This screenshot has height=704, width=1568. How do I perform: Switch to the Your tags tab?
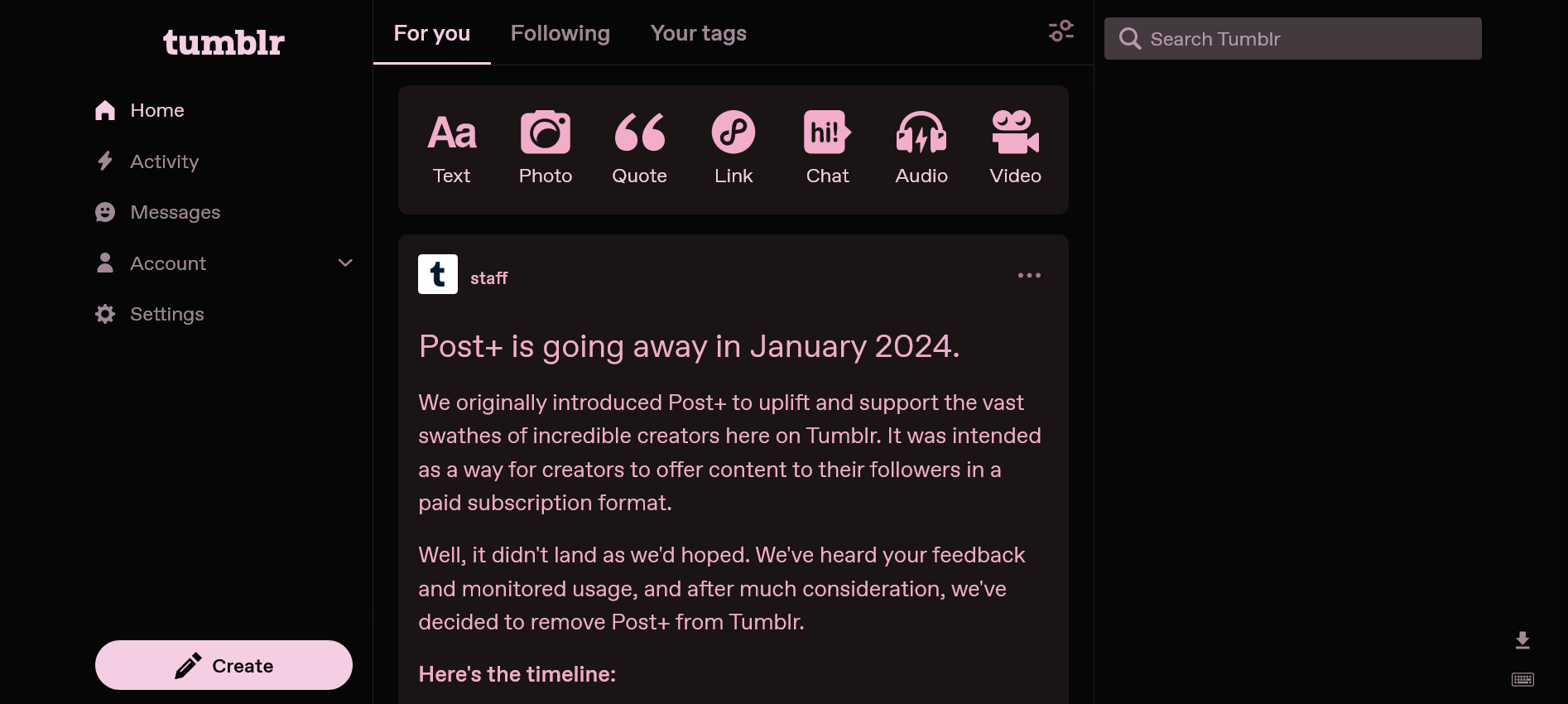pos(699,33)
